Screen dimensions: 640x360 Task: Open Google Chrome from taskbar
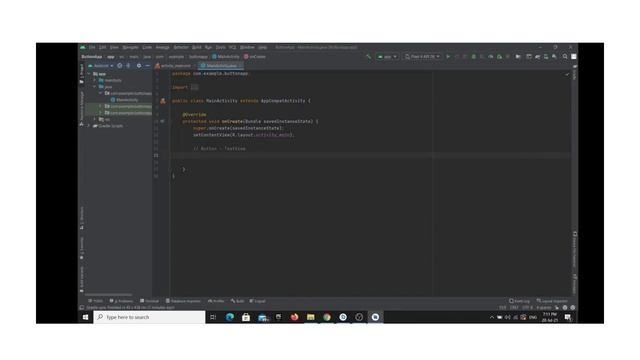327,317
